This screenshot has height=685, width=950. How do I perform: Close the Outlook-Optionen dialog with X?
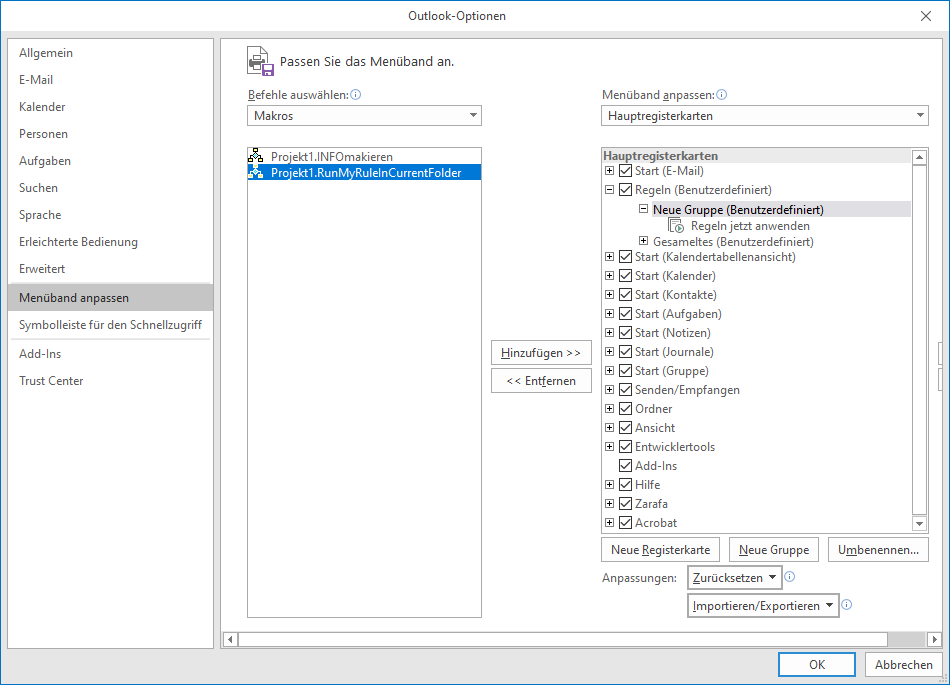926,16
